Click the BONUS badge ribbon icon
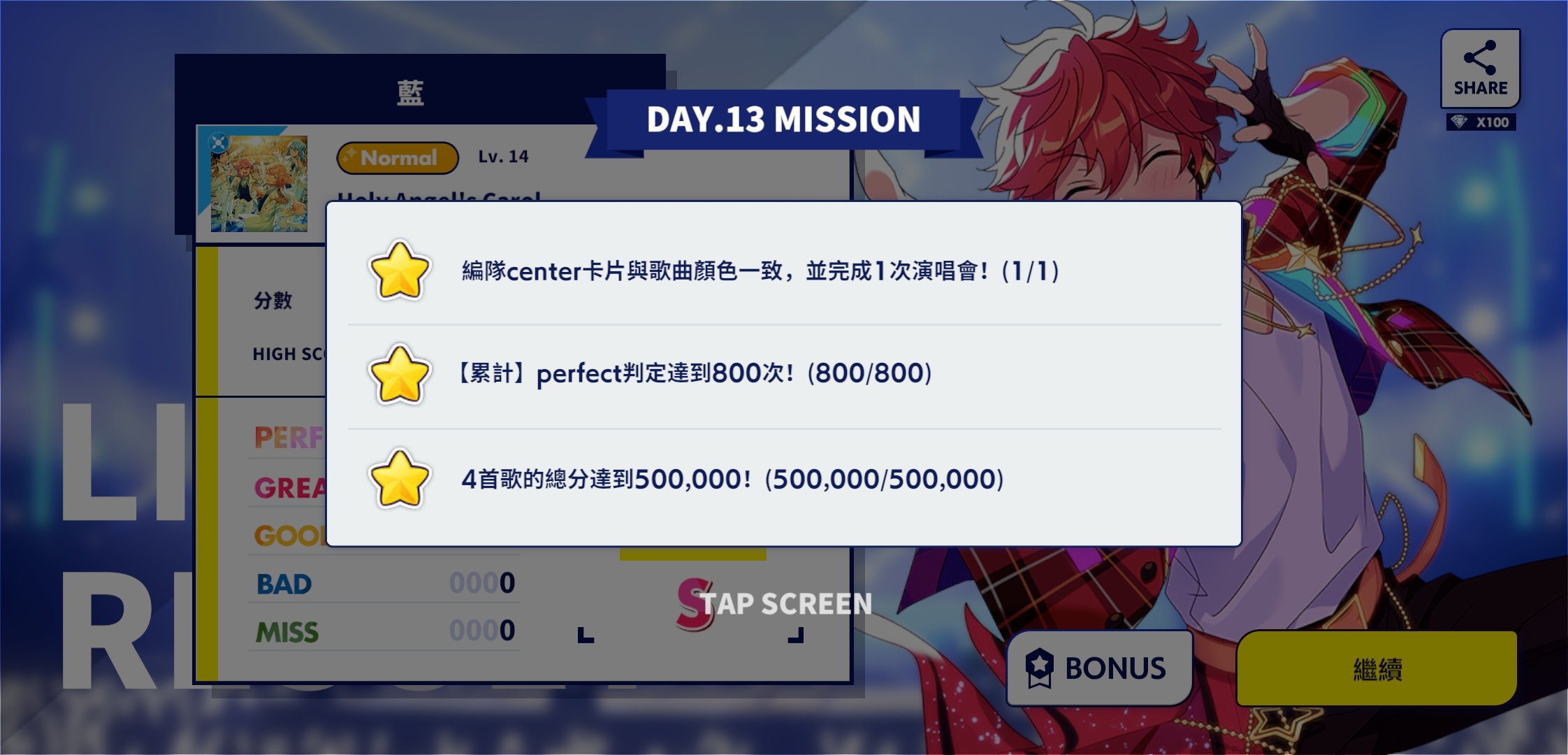 1039,668
